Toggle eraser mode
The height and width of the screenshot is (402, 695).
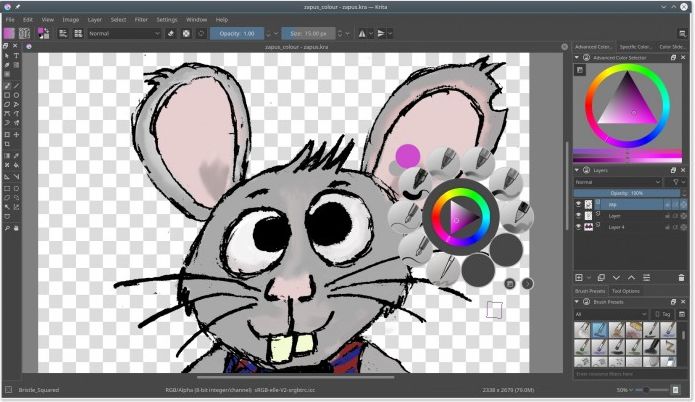171,34
